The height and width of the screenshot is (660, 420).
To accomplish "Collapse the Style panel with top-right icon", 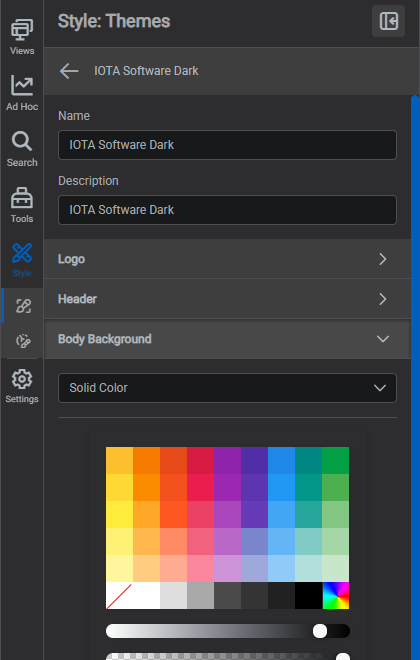I will (x=388, y=21).
